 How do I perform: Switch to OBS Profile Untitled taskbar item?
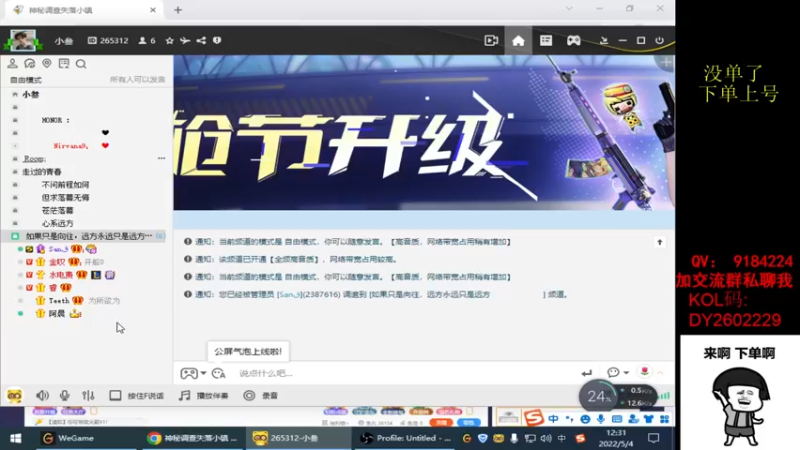(x=406, y=438)
